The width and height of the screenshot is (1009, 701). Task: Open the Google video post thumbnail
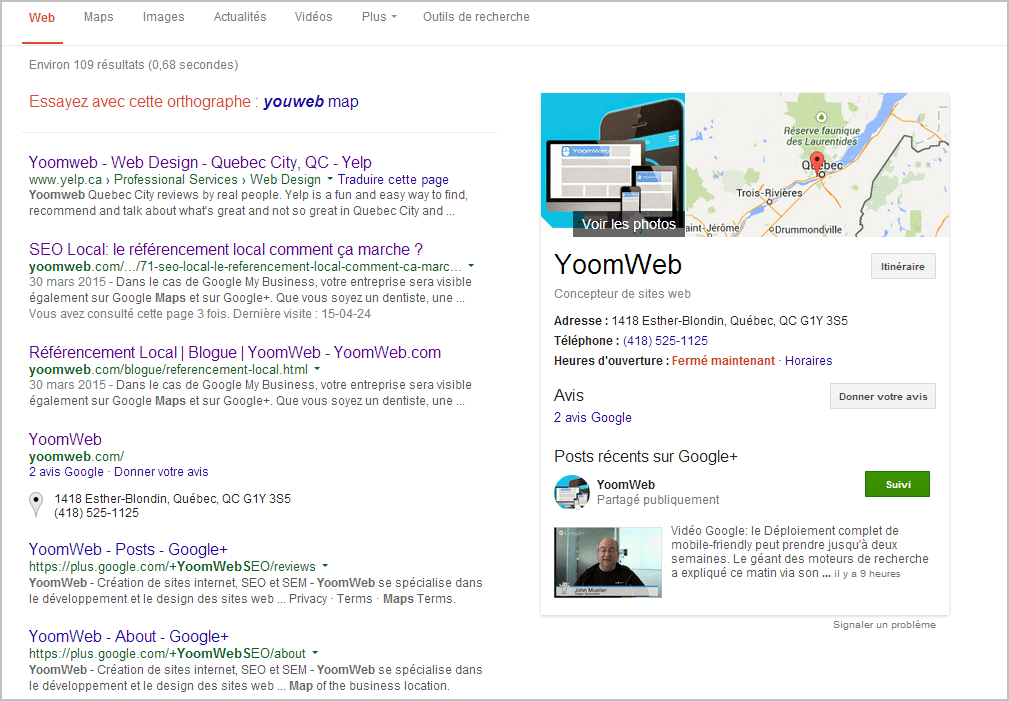(x=607, y=562)
